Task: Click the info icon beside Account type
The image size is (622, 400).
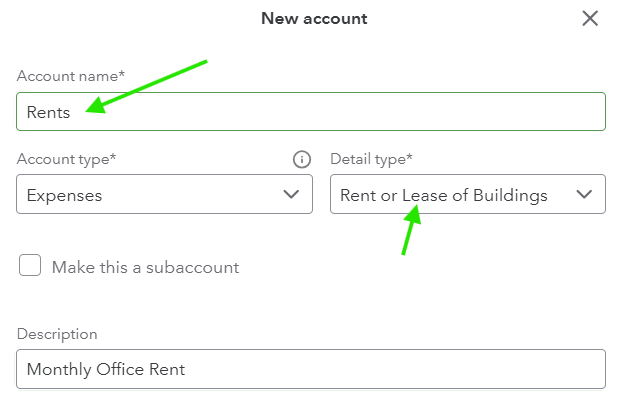Action: tap(301, 160)
